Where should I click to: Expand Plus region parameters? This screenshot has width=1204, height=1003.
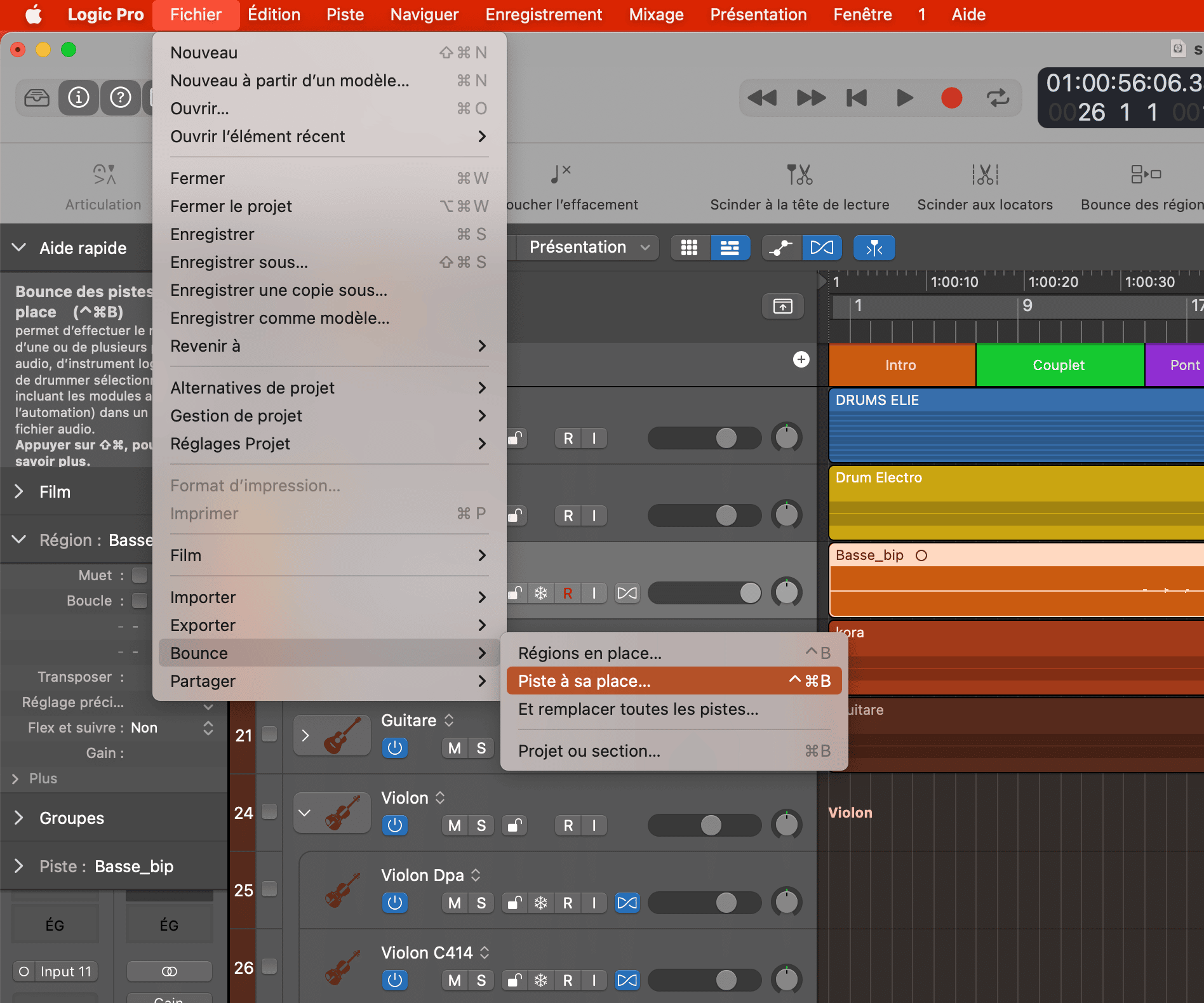coord(15,778)
